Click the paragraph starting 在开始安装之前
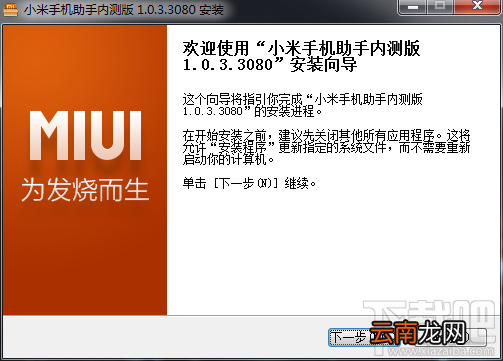This screenshot has width=503, height=361. tap(326, 148)
